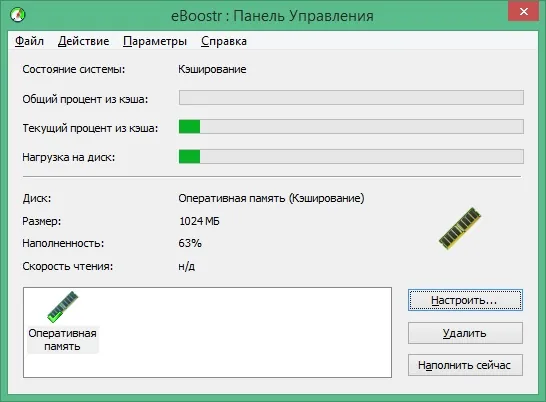Select the Оперативная память device icon in list
This screenshot has width=546, height=402.
(x=63, y=307)
